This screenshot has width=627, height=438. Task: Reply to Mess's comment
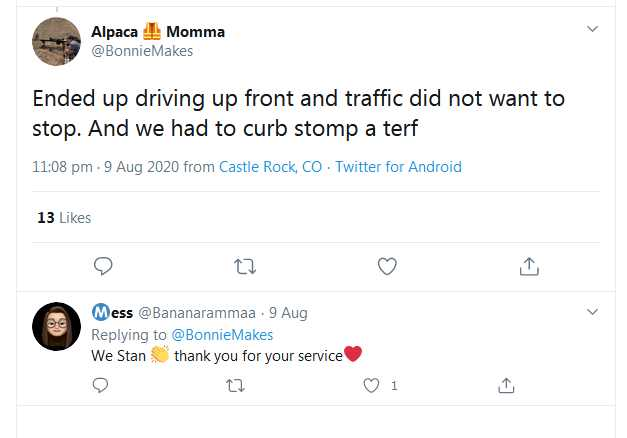tap(100, 385)
